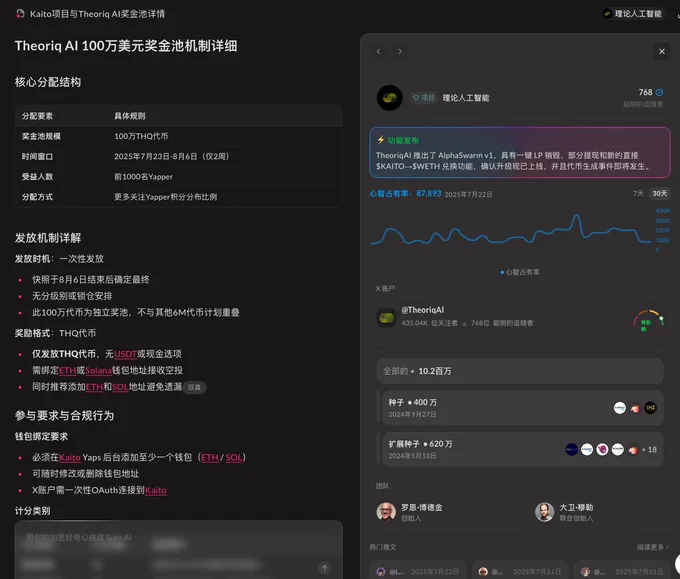Go back with left chevron in panel
Viewport: 680px width, 579px height.
click(x=379, y=52)
